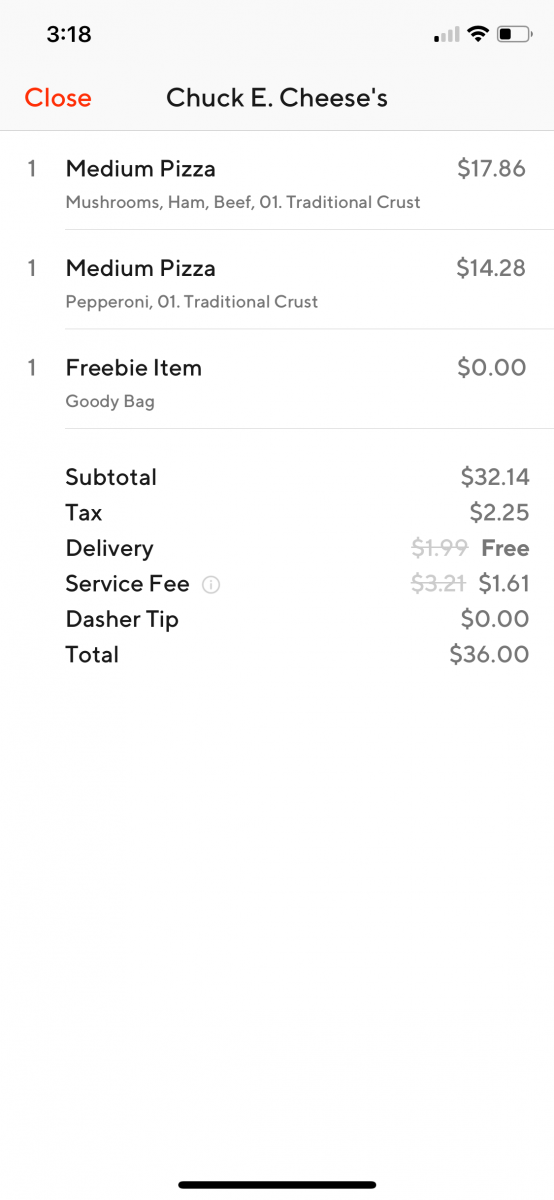Tap the $14.28 pizza price
The image size is (554, 1200).
[x=491, y=268]
